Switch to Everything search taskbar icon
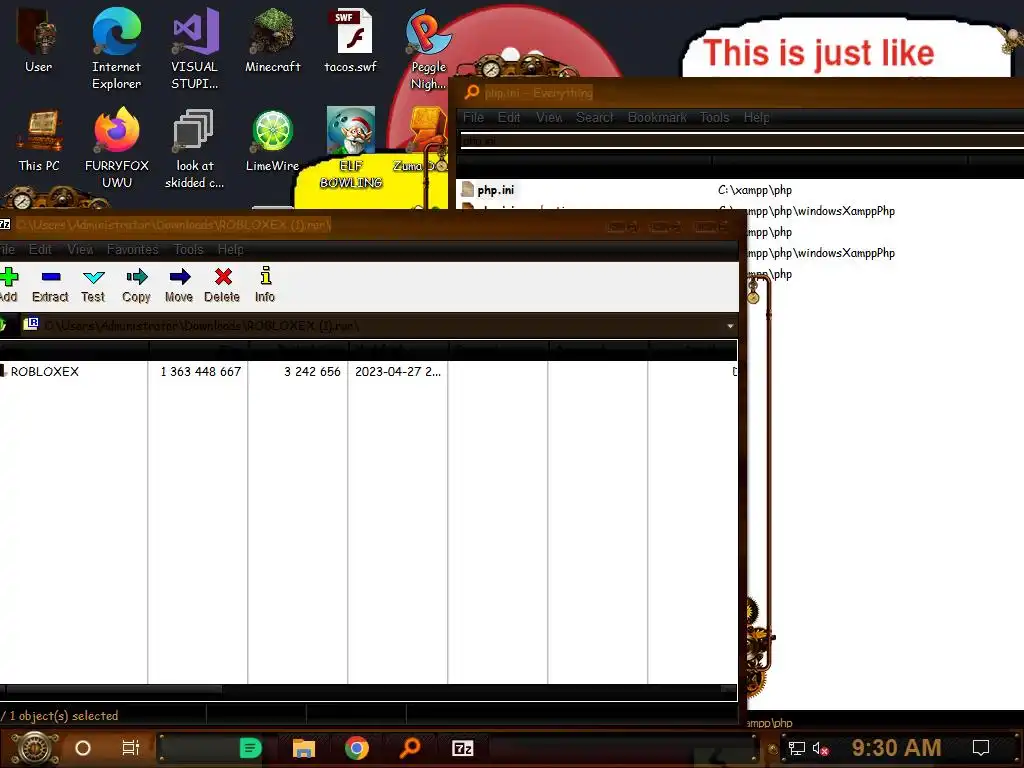 pyautogui.click(x=409, y=748)
